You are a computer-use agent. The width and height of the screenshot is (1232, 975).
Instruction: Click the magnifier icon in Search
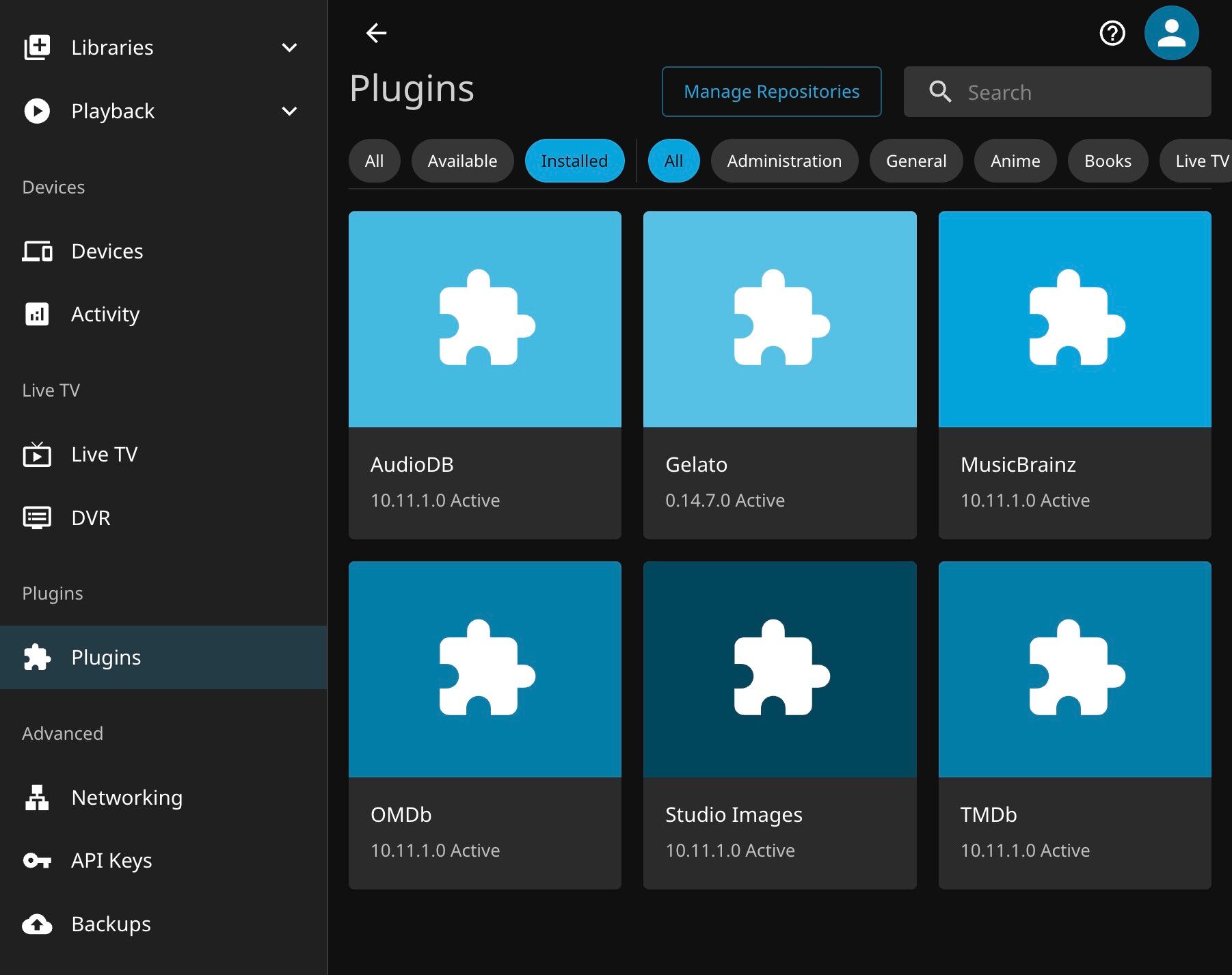[941, 92]
